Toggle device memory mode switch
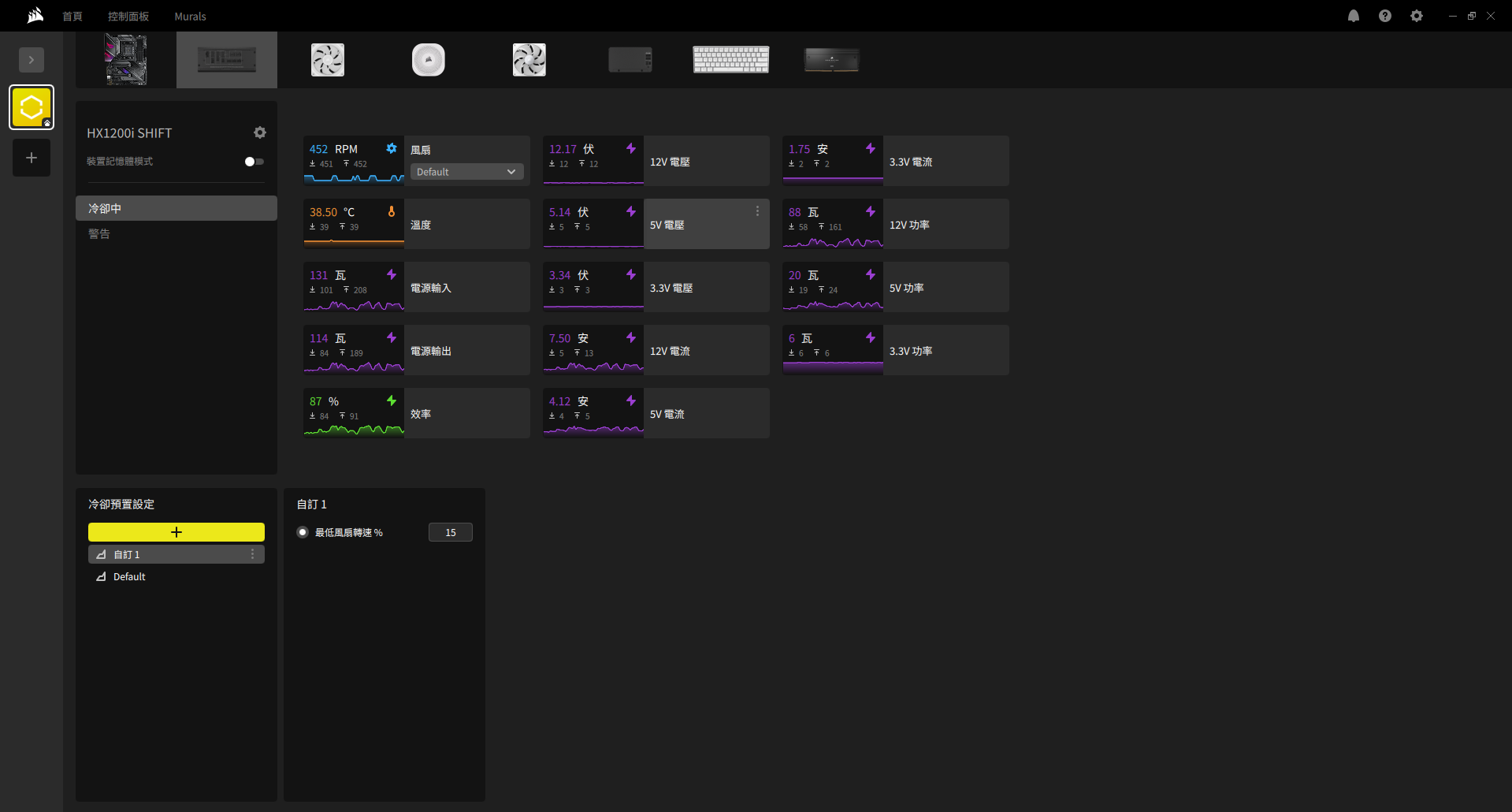Viewport: 1512px width, 812px height. (x=254, y=162)
